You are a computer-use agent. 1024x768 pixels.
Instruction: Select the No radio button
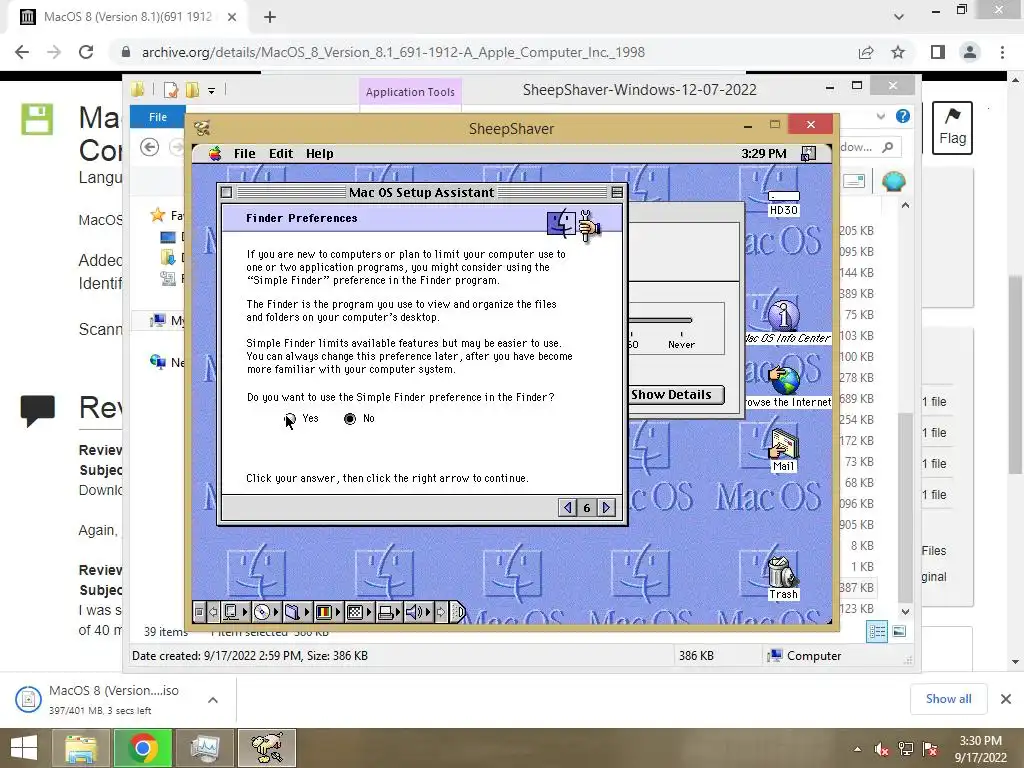coord(350,419)
